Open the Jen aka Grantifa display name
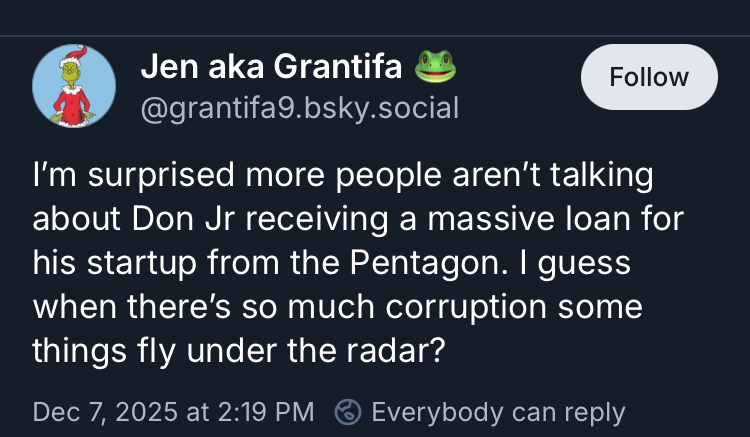750x437 pixels. (x=274, y=68)
